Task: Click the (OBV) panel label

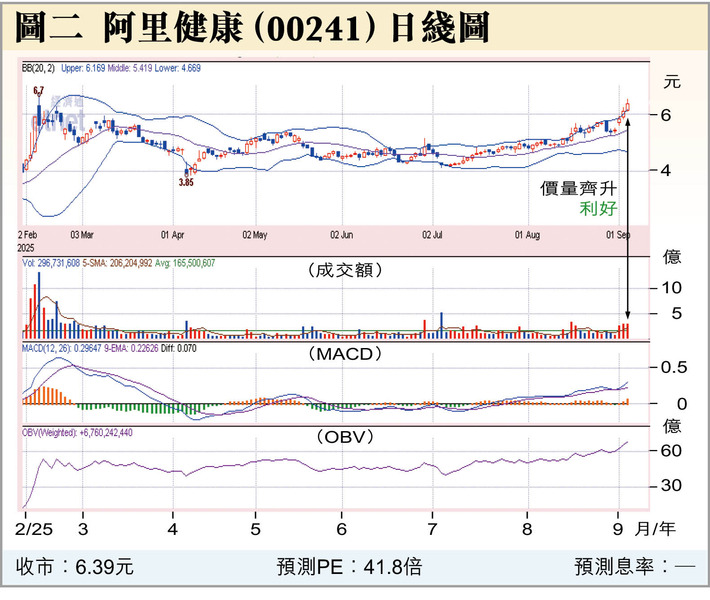Action: coord(345,437)
